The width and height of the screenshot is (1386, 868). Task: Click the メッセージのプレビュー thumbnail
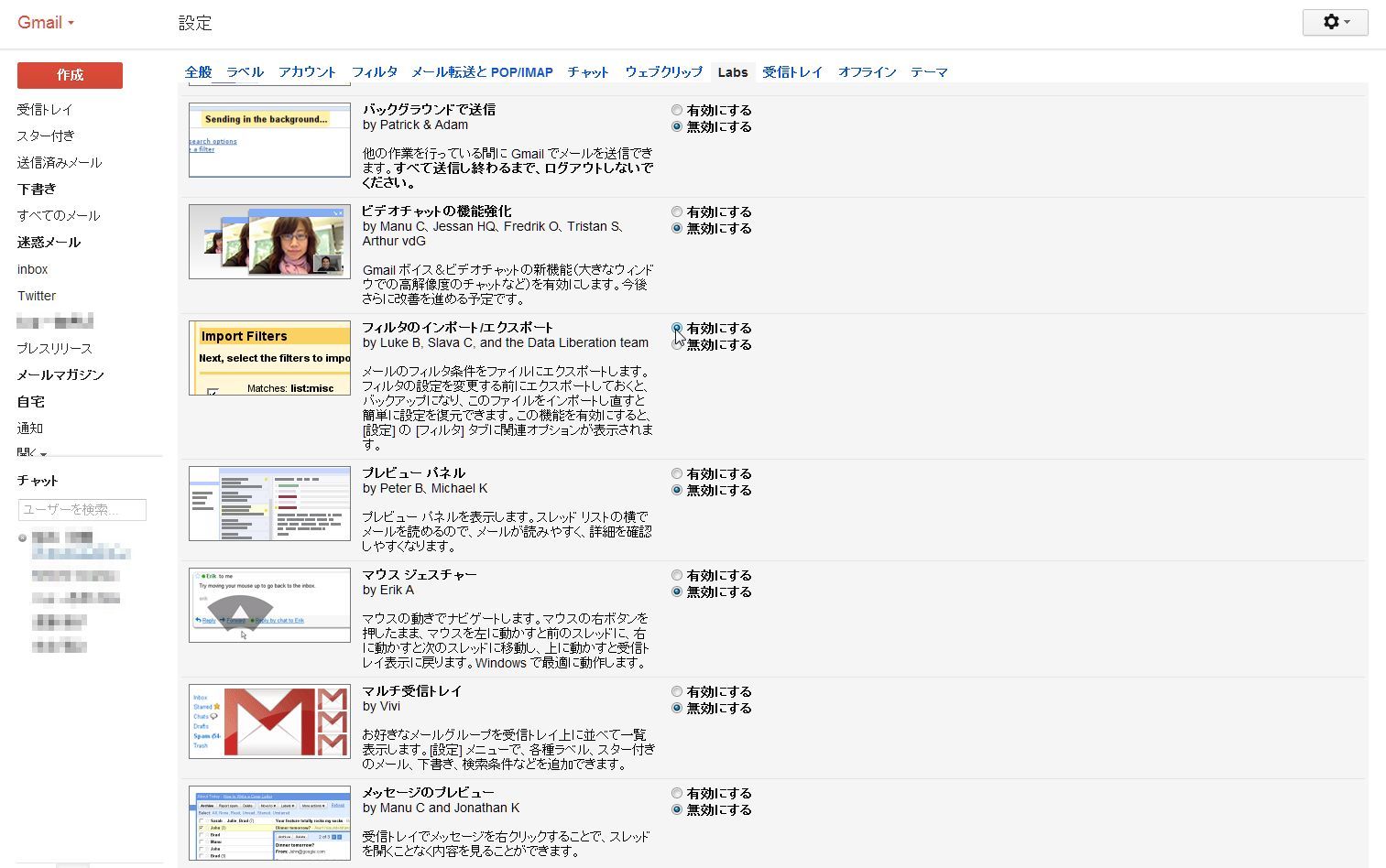[x=269, y=823]
